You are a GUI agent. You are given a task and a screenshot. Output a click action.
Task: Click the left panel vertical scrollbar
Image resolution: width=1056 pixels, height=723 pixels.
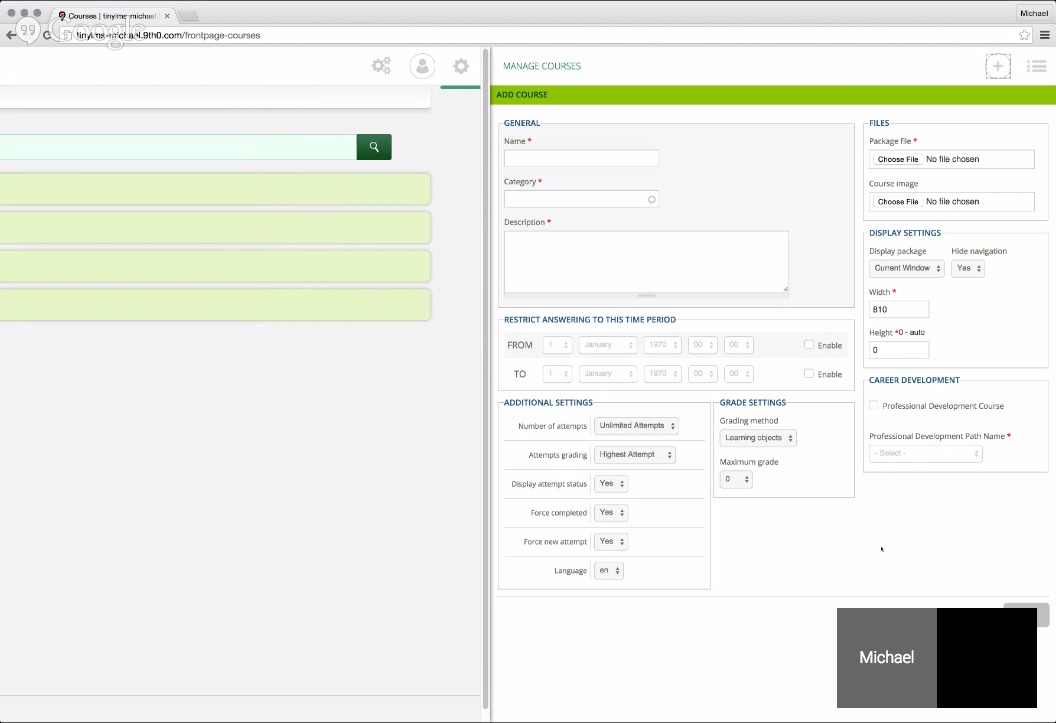click(x=485, y=379)
